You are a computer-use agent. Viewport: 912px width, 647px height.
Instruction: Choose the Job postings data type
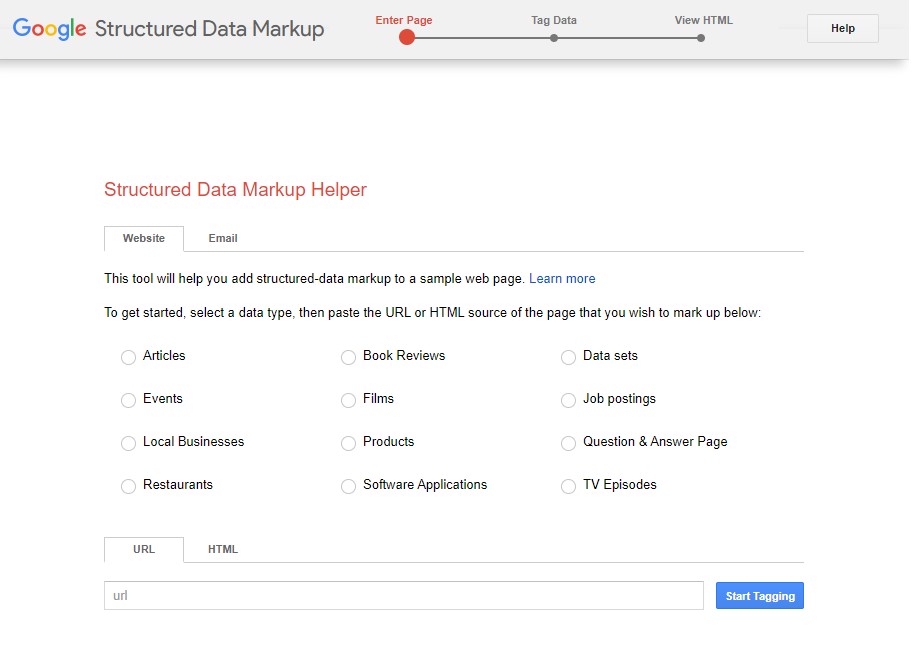568,400
